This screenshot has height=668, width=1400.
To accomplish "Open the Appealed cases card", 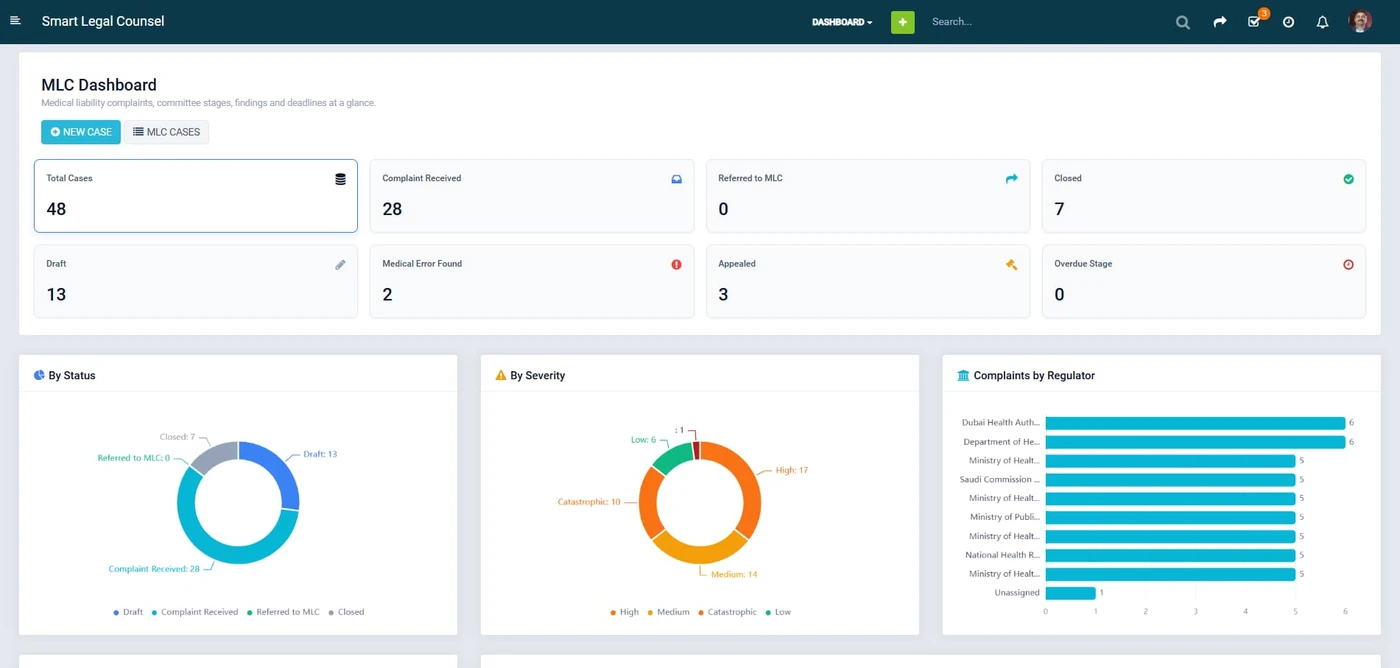I will click(x=868, y=282).
